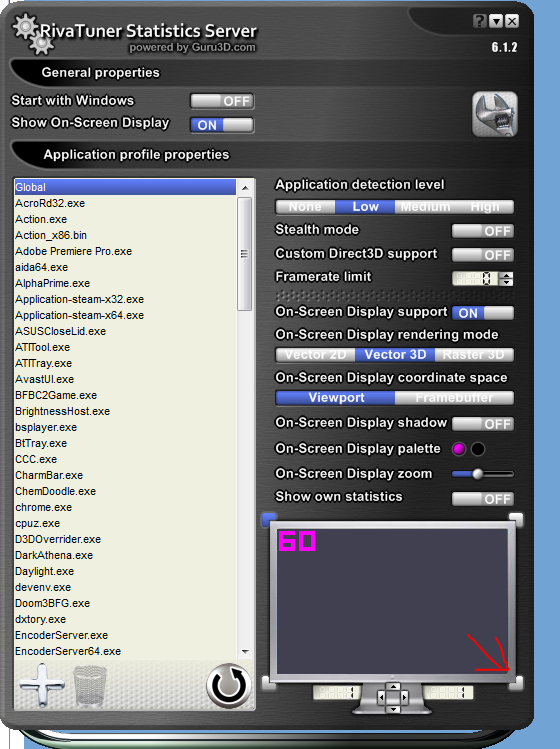Select the Global profile
Viewport: 560px width, 749px height.
click(125, 187)
